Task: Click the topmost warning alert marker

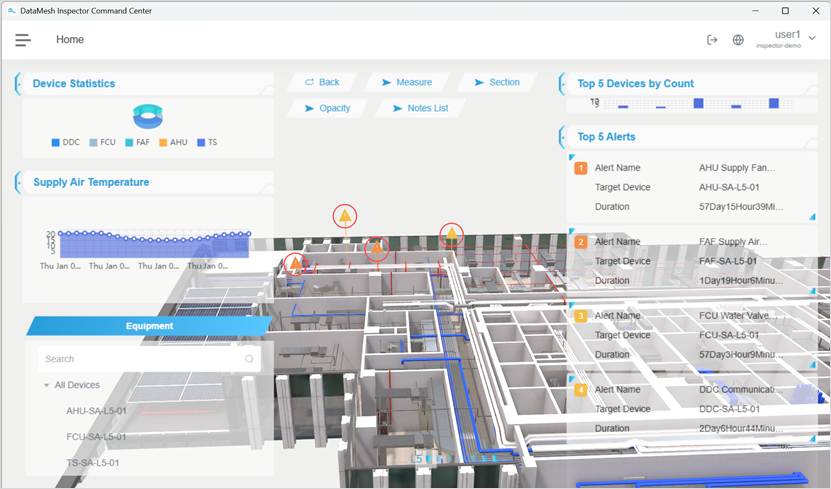Action: point(345,216)
